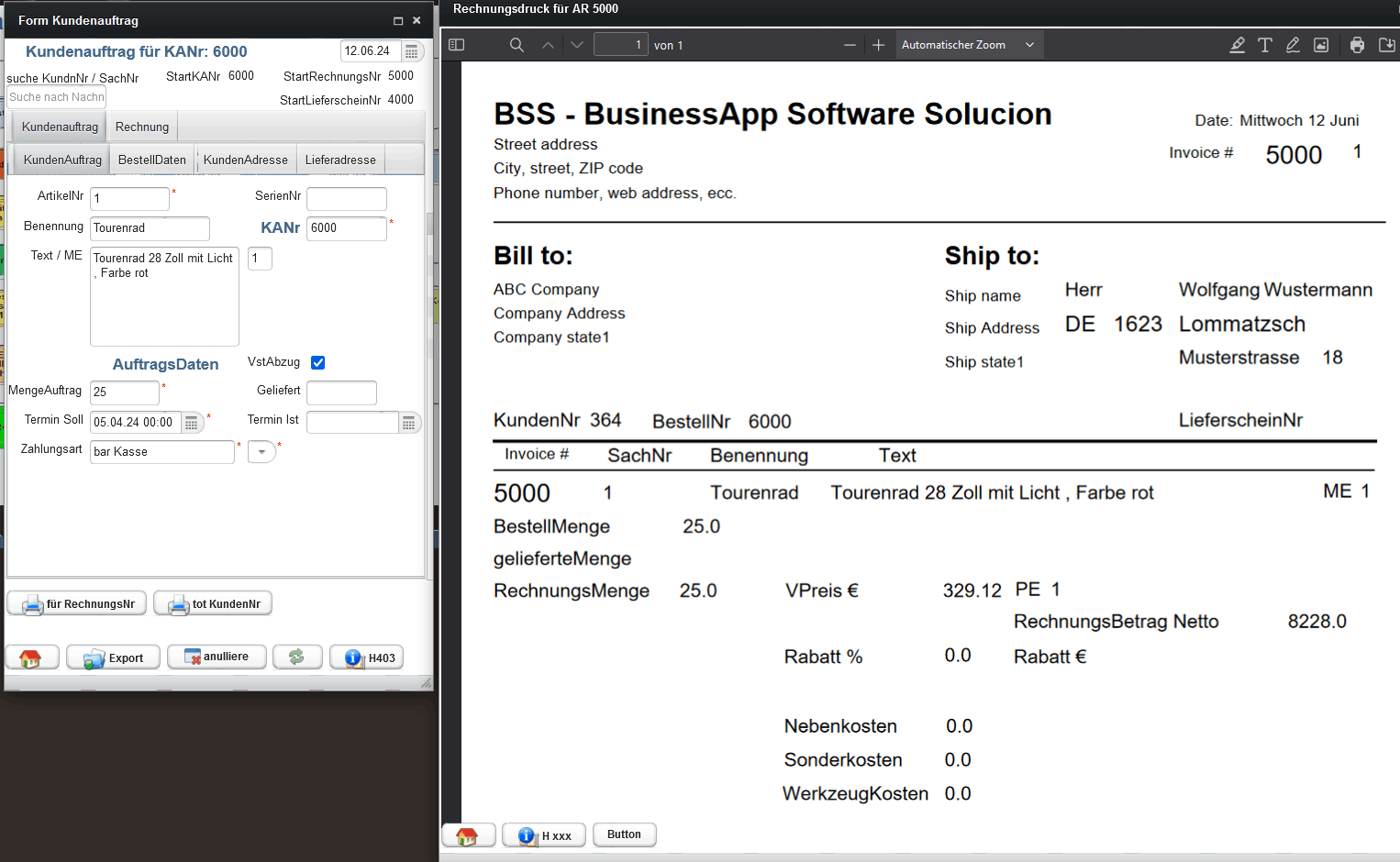The image size is (1400, 862).
Task: Click the Button labeled button below PDF
Action: coord(625,834)
